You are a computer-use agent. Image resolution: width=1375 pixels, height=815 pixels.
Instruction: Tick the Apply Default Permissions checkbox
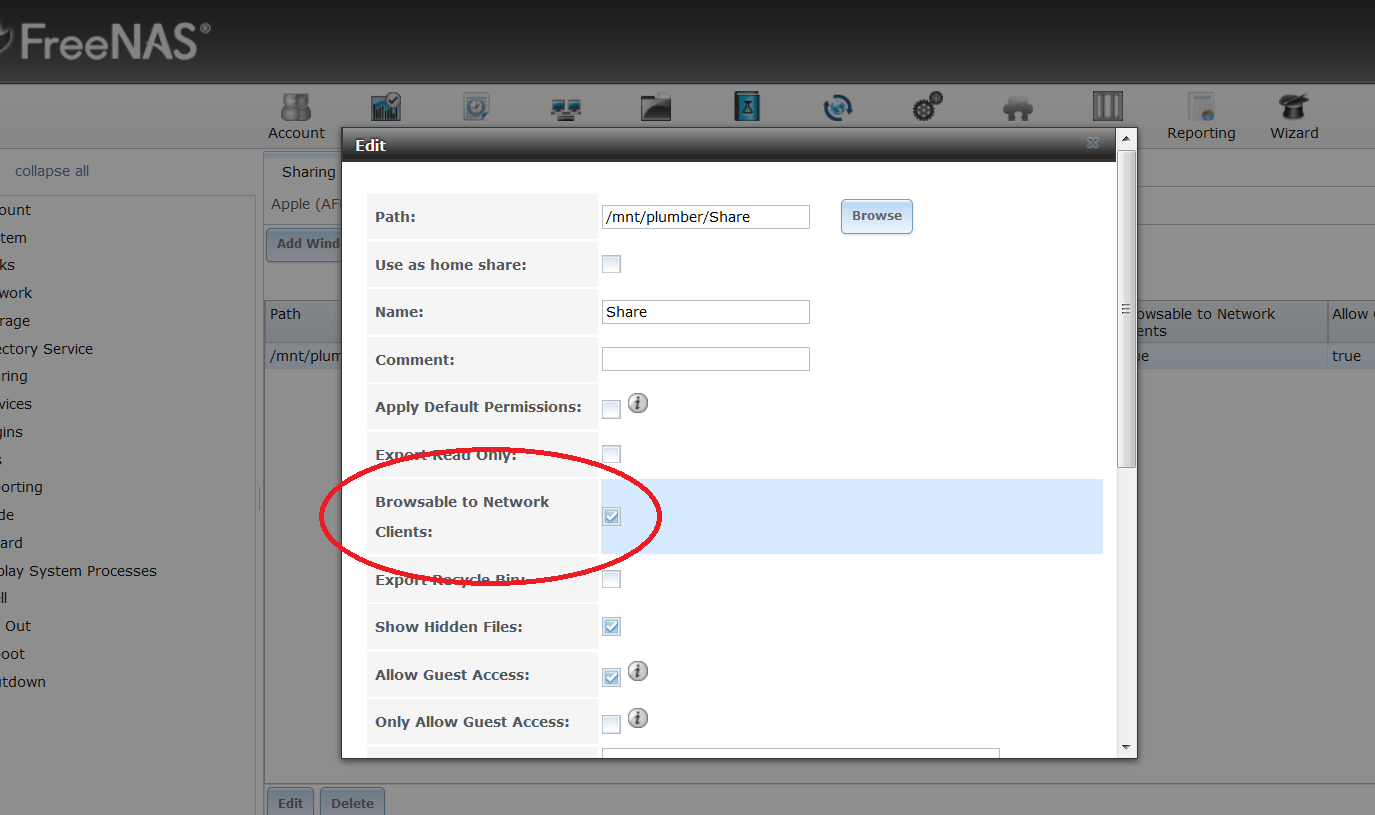click(x=611, y=409)
